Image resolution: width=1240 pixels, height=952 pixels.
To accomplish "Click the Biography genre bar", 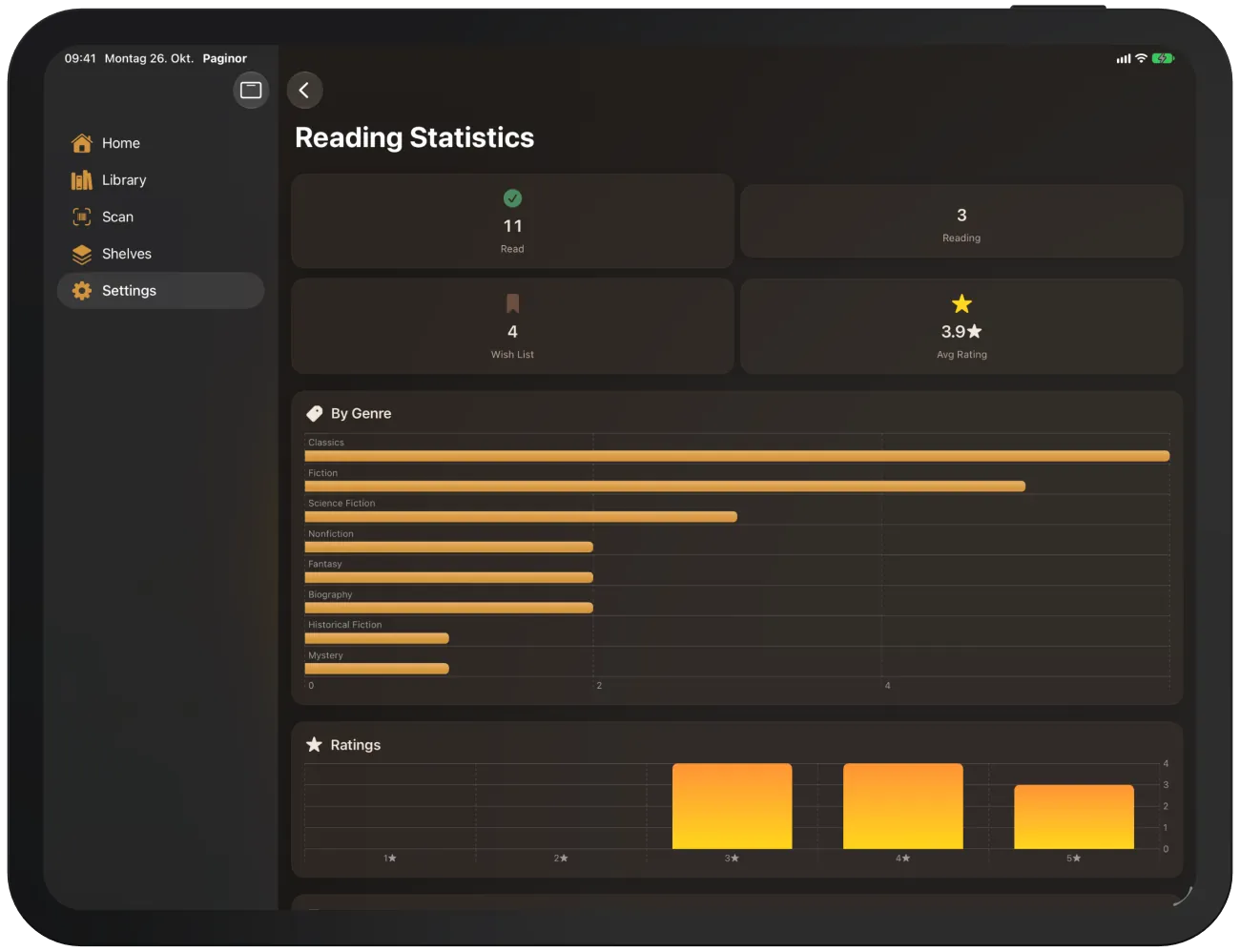I will click(449, 608).
